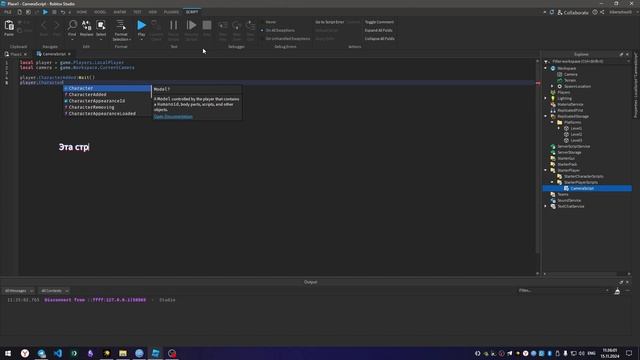Expand the Lighting node in Explorer
The width and height of the screenshot is (640, 360).
(x=546, y=98)
